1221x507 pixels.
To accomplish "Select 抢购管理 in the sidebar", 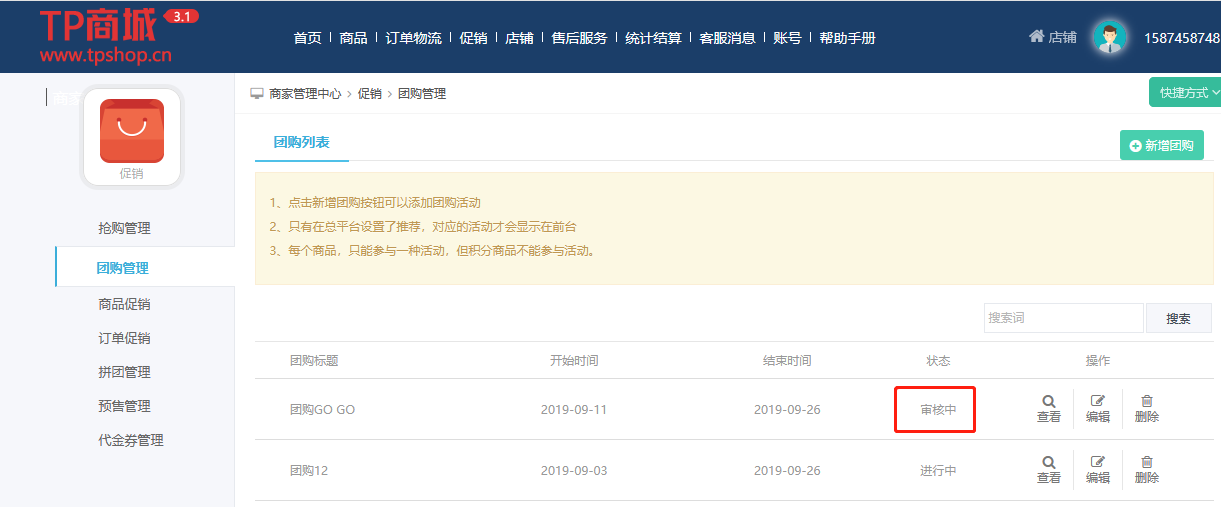I will pos(125,228).
